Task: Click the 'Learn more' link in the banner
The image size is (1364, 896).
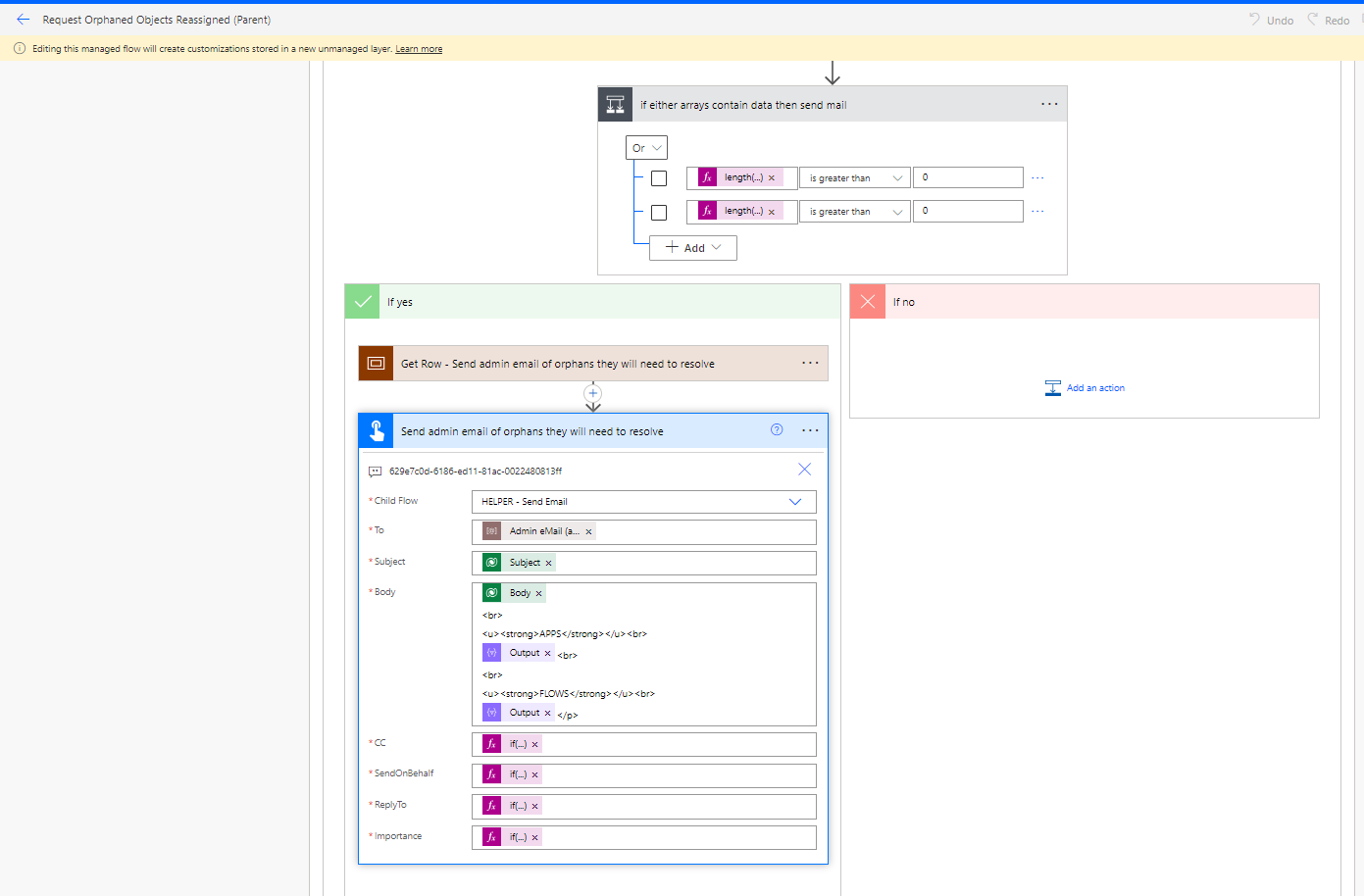Action: pos(419,48)
